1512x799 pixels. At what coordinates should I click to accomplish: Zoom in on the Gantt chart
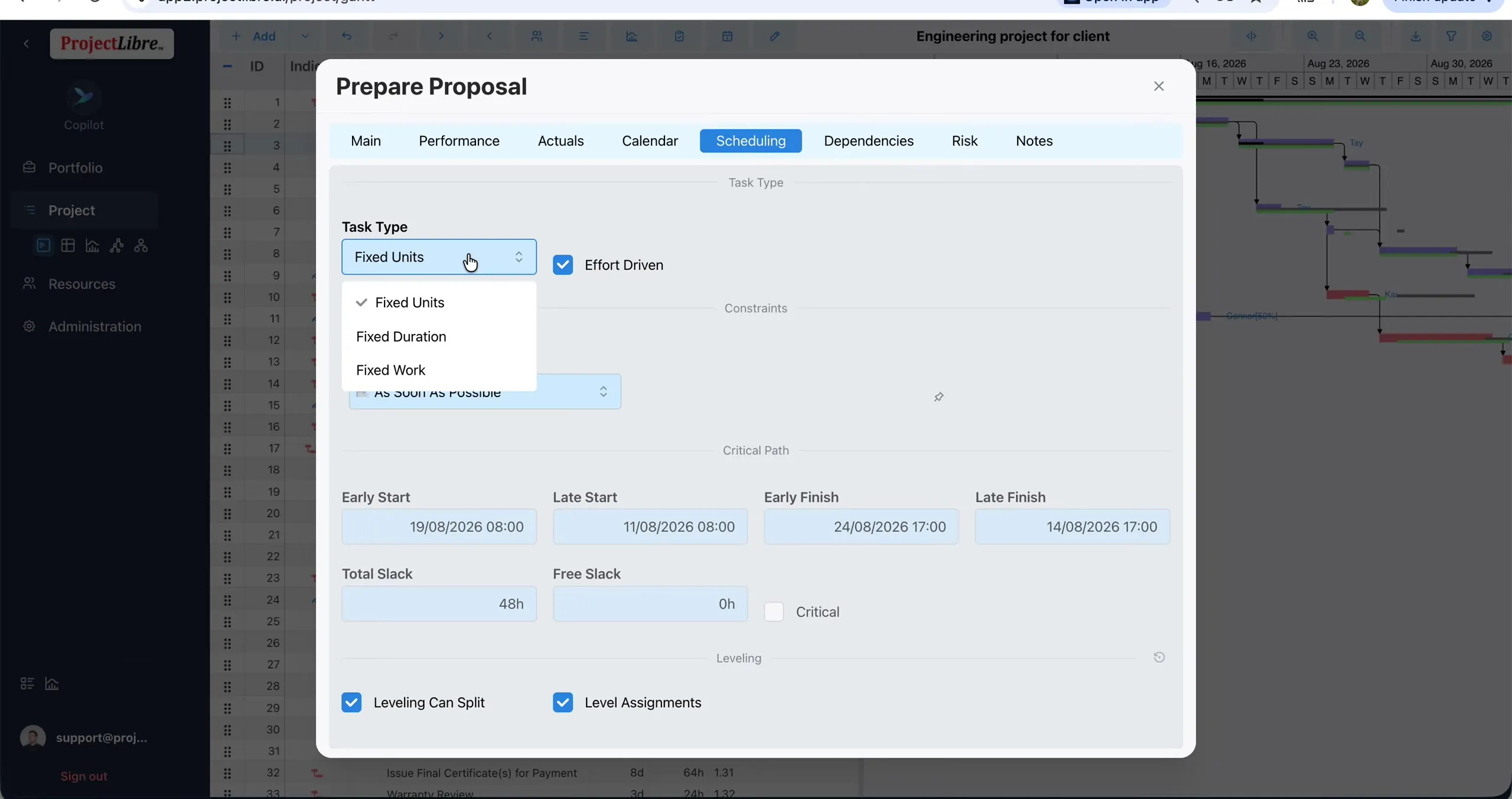pyautogui.click(x=1312, y=37)
